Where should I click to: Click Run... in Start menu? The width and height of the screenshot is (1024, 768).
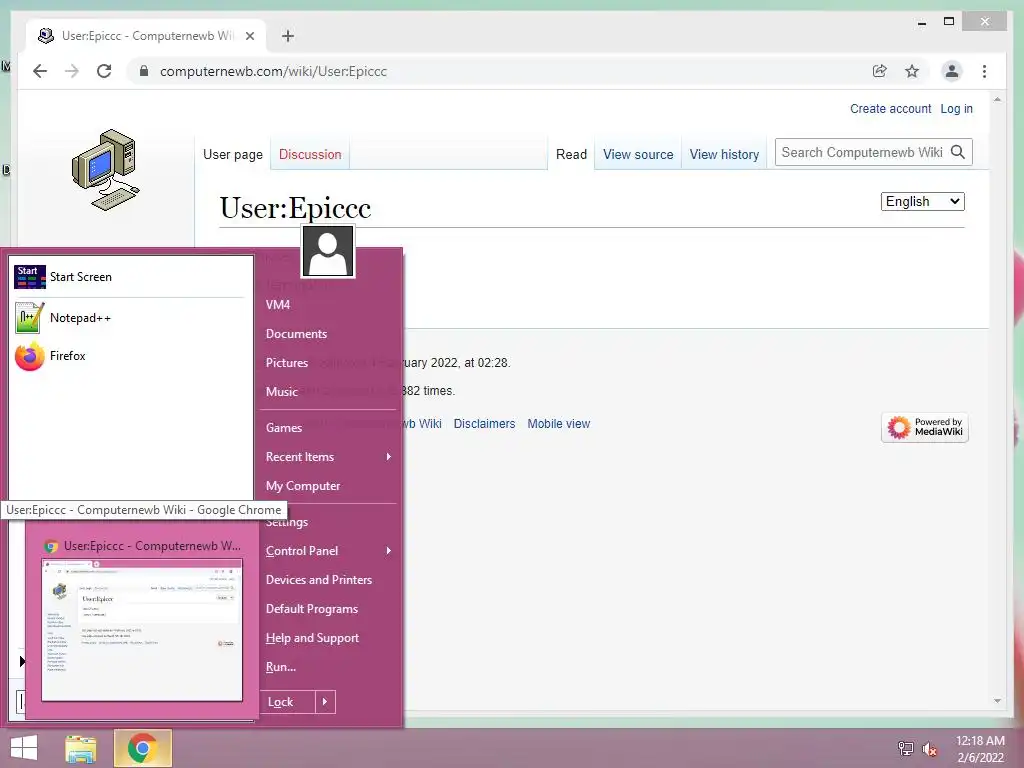(281, 667)
